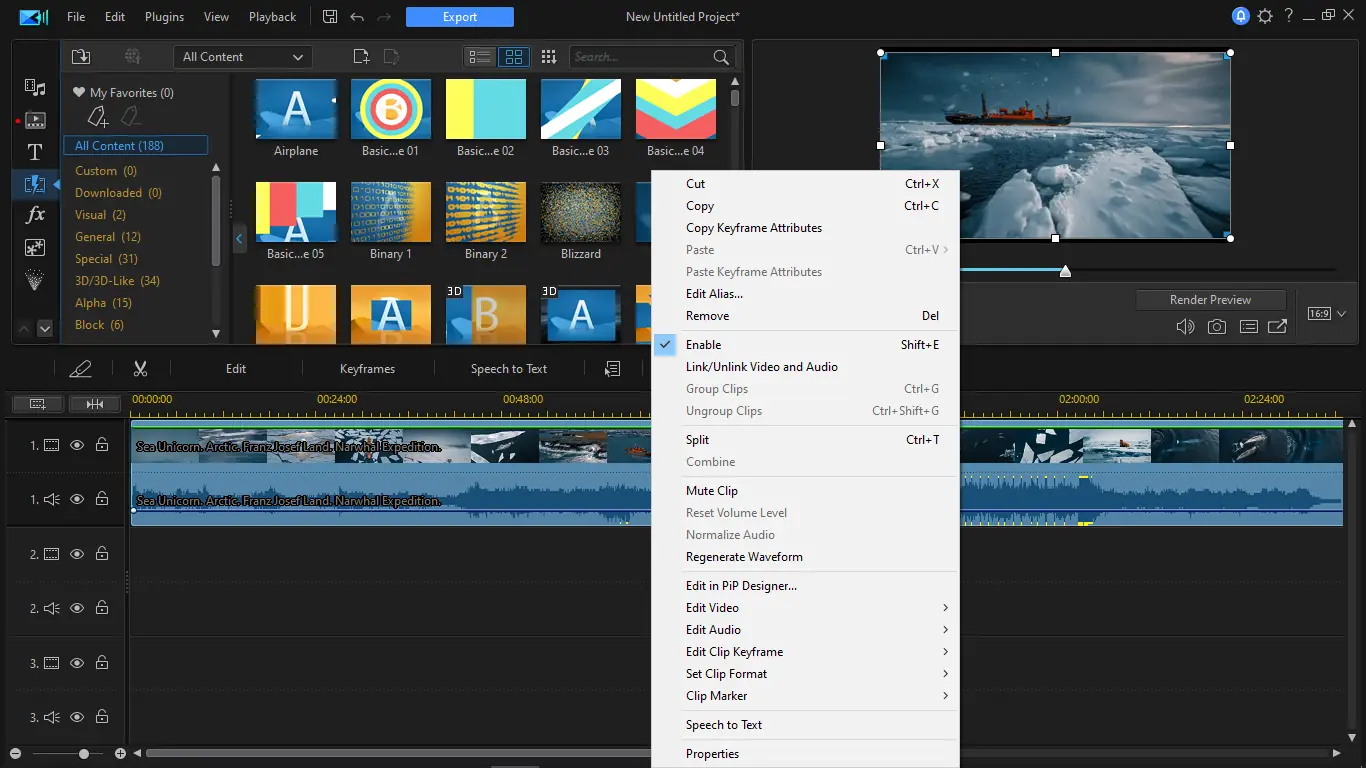Toggle visibility of video track 2
This screenshot has height=768, width=1366.
point(77,554)
